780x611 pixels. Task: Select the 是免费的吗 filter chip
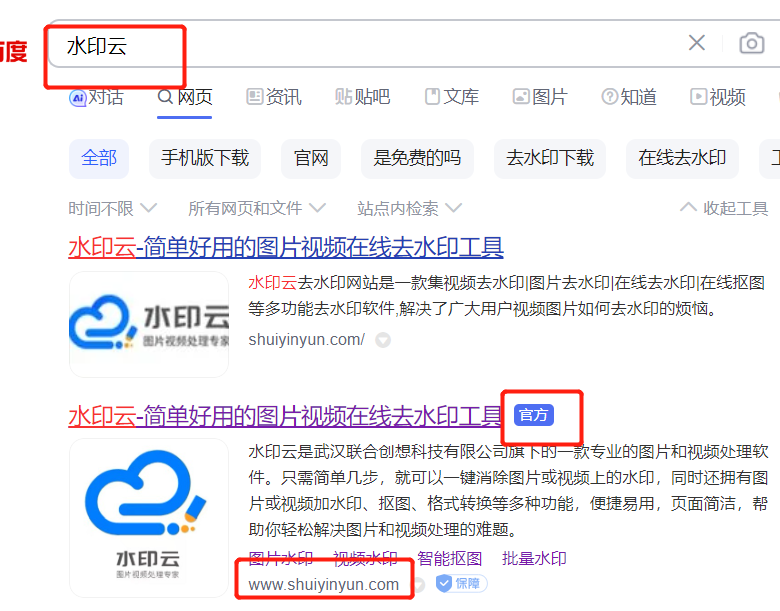[x=417, y=158]
